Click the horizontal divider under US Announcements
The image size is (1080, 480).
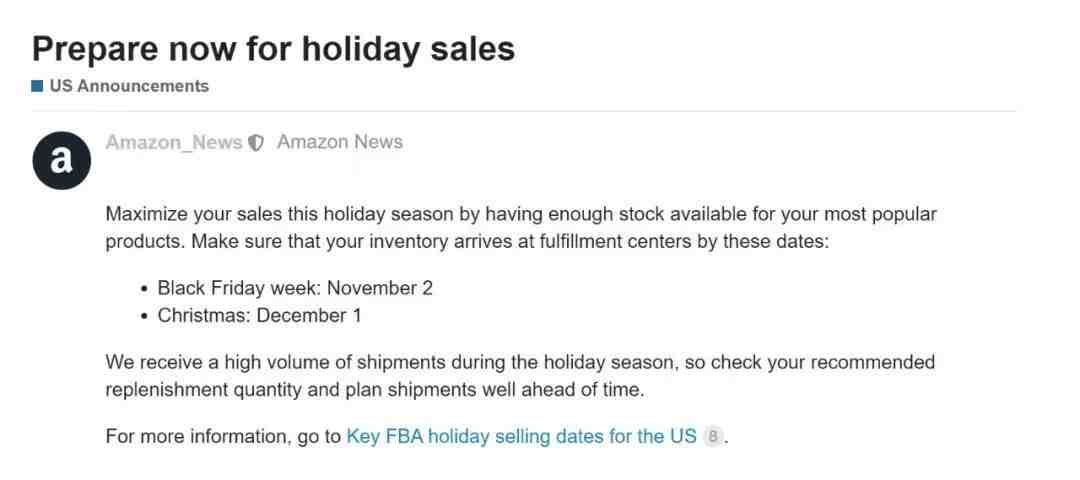pyautogui.click(x=523, y=111)
